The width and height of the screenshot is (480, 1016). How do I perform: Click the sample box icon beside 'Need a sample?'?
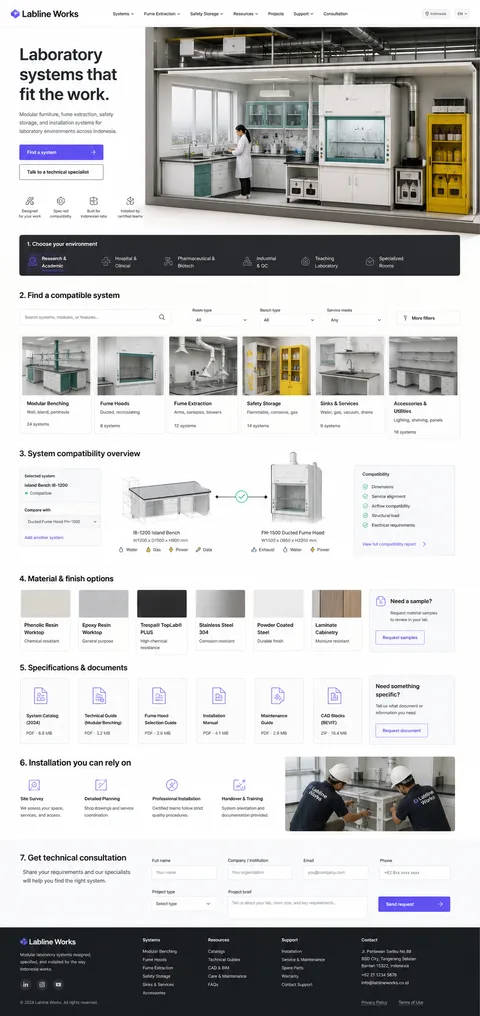click(x=382, y=601)
